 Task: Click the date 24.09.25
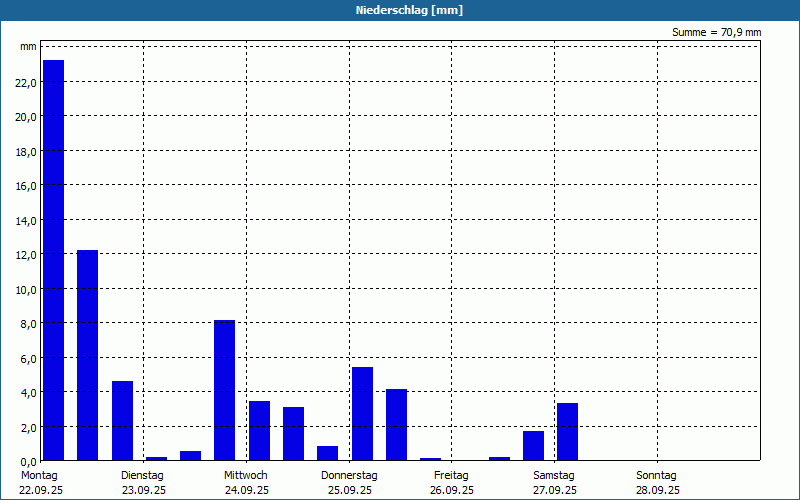tap(246, 490)
